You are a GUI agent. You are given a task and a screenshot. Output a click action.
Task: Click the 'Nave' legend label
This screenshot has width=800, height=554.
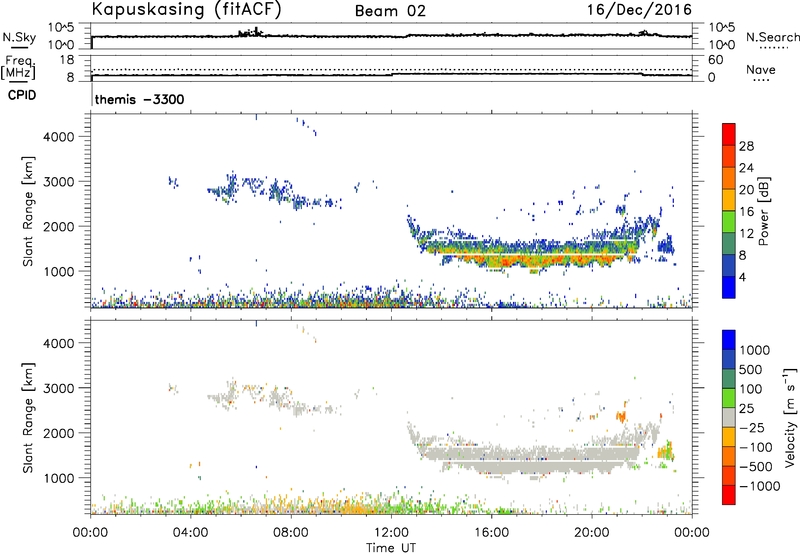761,69
